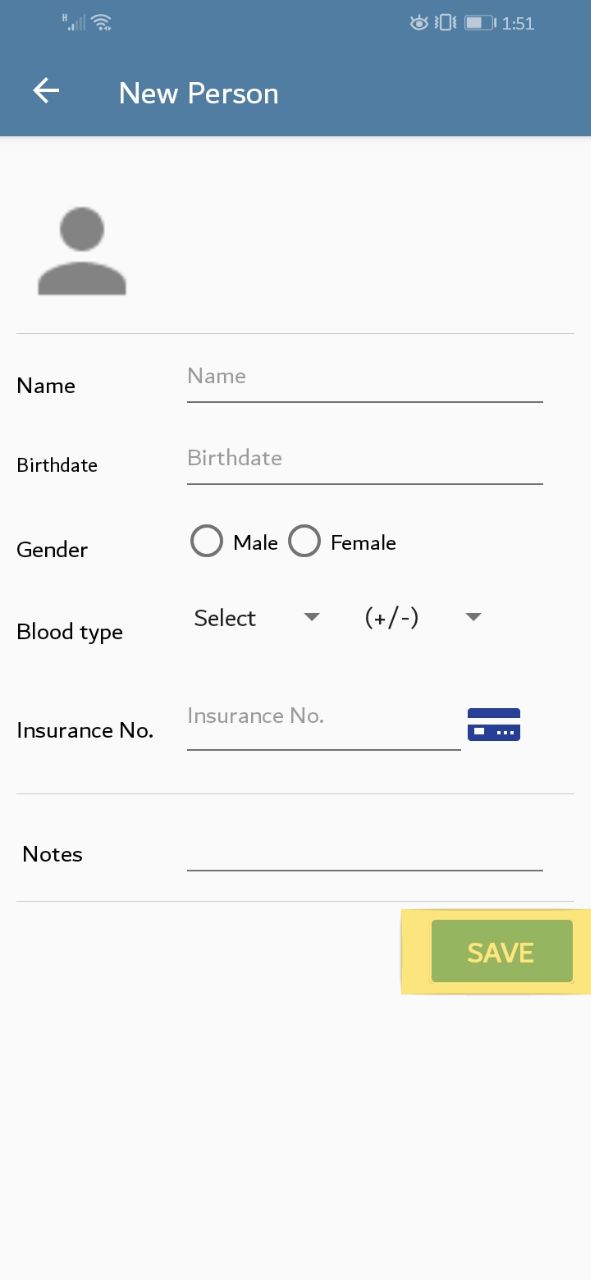
Task: Tap the person avatar placeholder photo
Action: coord(82,251)
